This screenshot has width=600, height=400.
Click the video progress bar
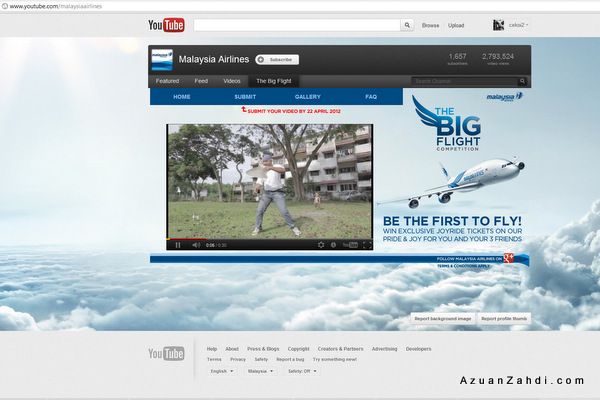(269, 239)
